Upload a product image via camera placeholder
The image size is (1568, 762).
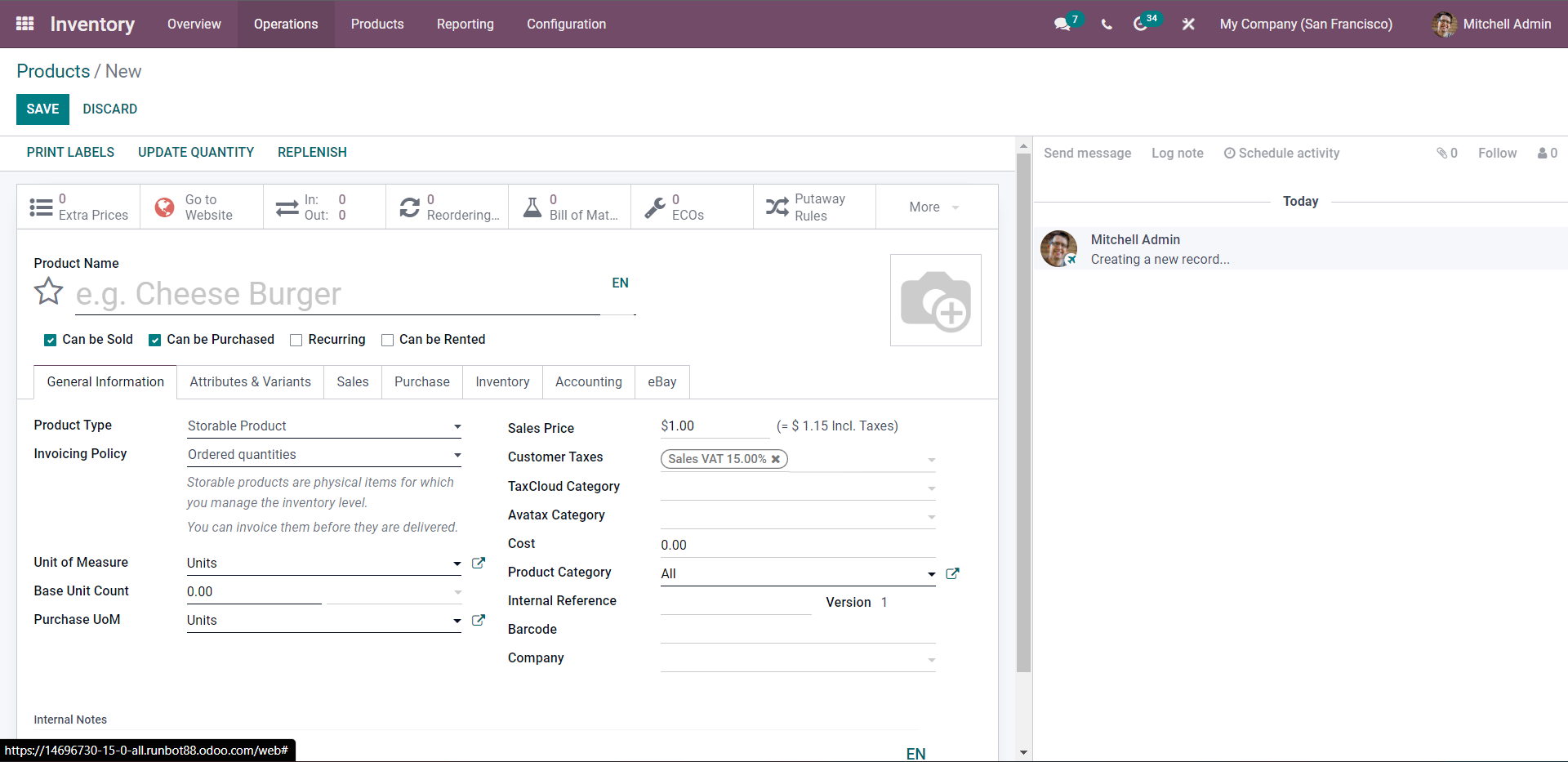[936, 300]
